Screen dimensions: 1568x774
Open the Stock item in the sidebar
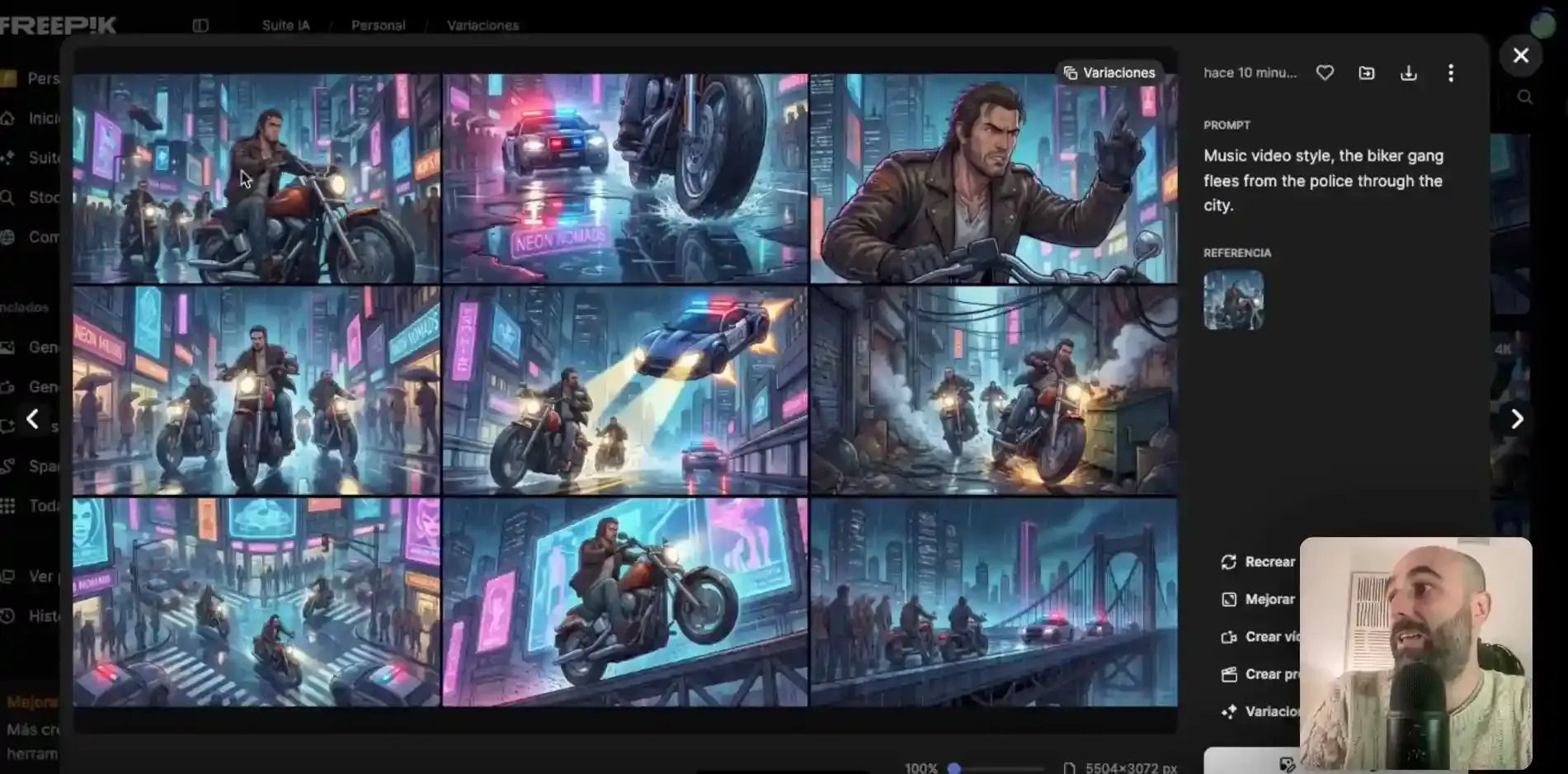coord(31,197)
